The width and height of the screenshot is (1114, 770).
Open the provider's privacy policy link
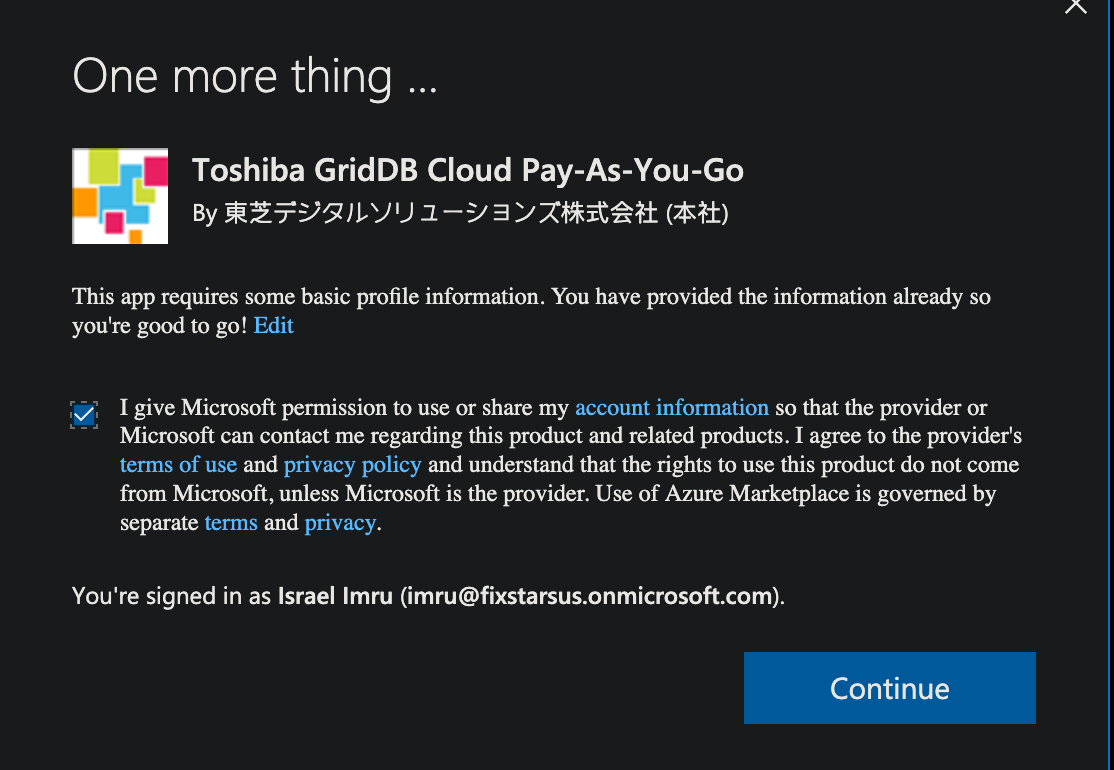[x=352, y=465]
